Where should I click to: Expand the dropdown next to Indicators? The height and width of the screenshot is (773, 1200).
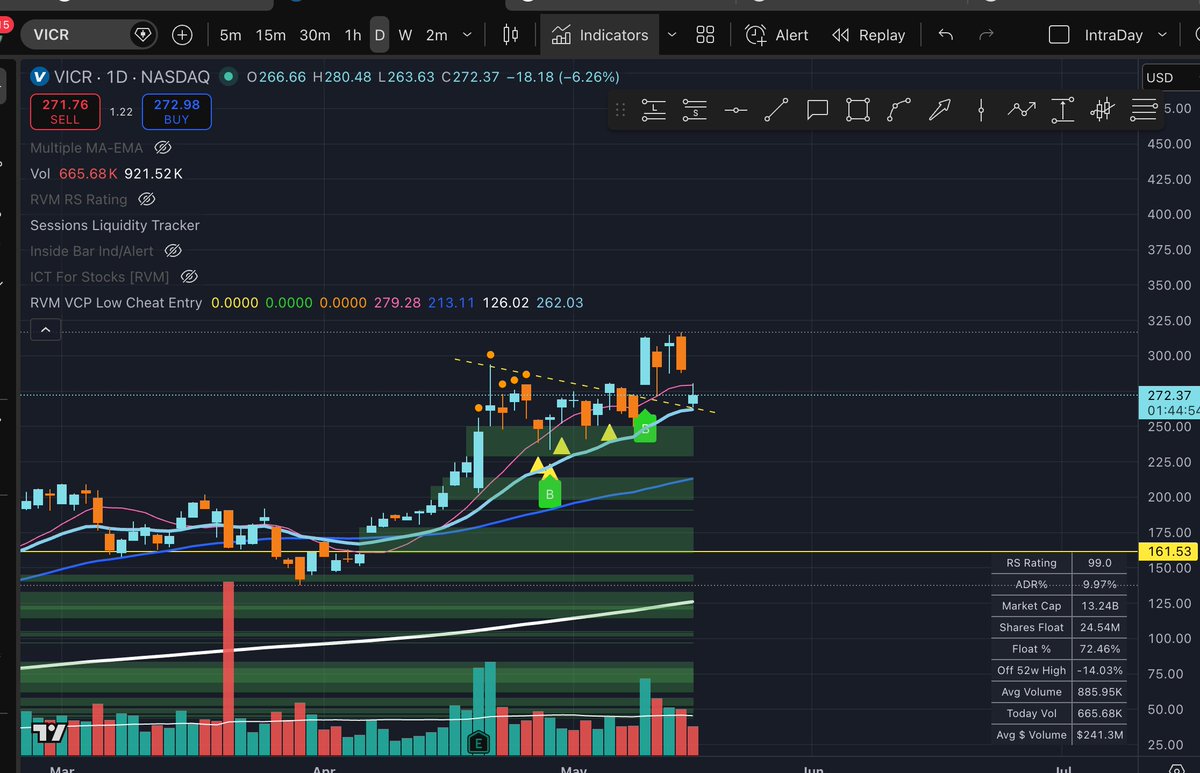coord(672,35)
